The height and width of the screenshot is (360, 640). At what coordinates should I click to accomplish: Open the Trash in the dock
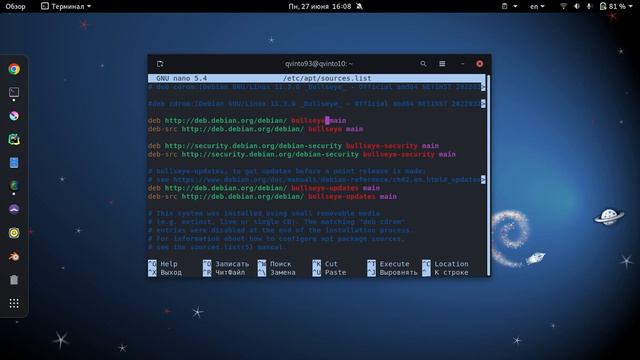coord(14,280)
